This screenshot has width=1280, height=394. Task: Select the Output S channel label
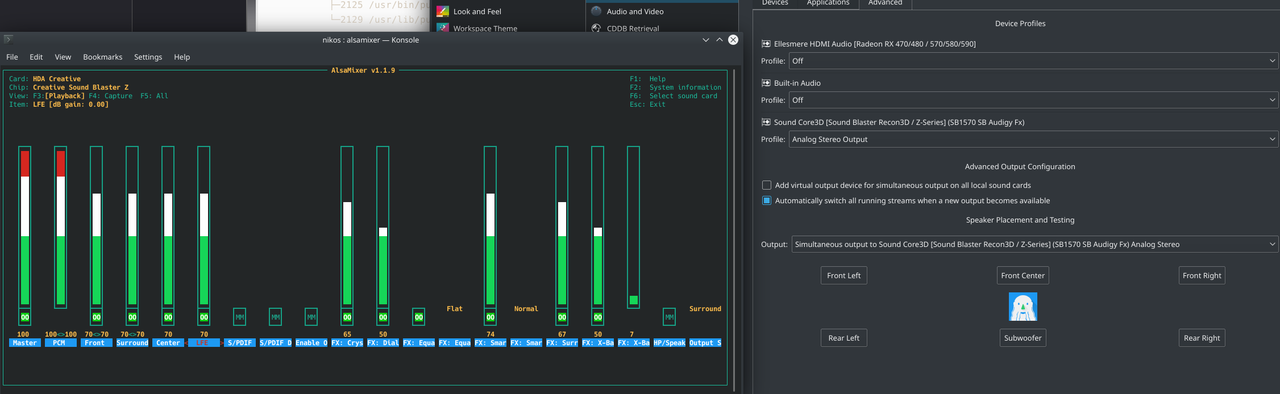click(705, 343)
